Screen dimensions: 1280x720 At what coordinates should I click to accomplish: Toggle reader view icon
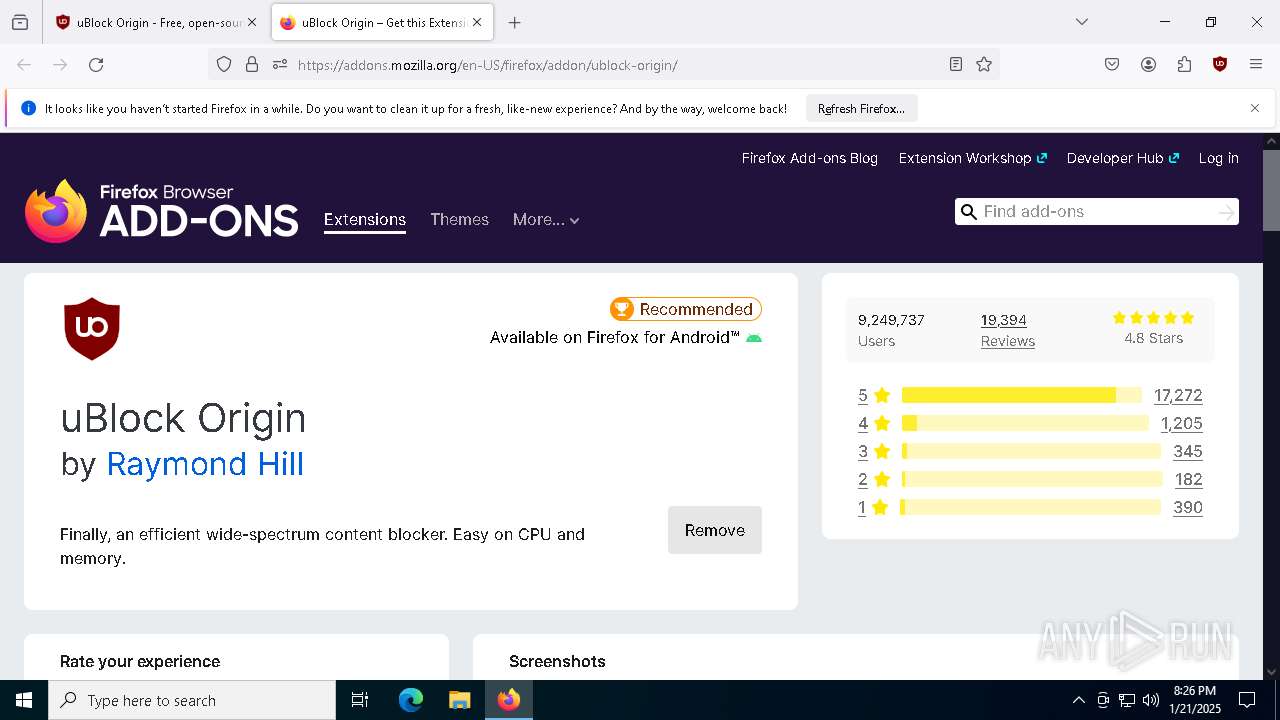click(x=956, y=65)
